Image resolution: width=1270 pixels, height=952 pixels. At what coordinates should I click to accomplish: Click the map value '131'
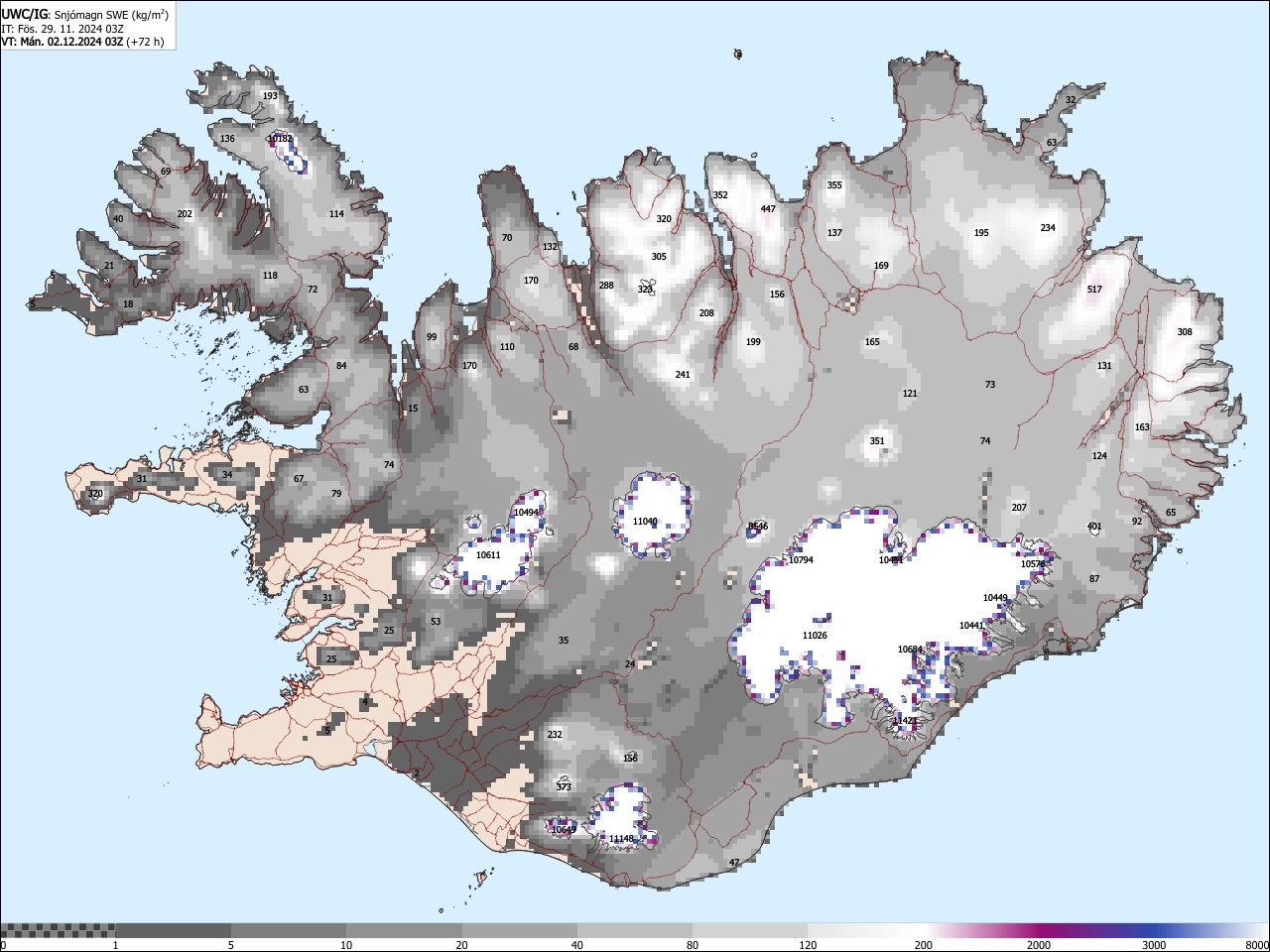point(1104,366)
